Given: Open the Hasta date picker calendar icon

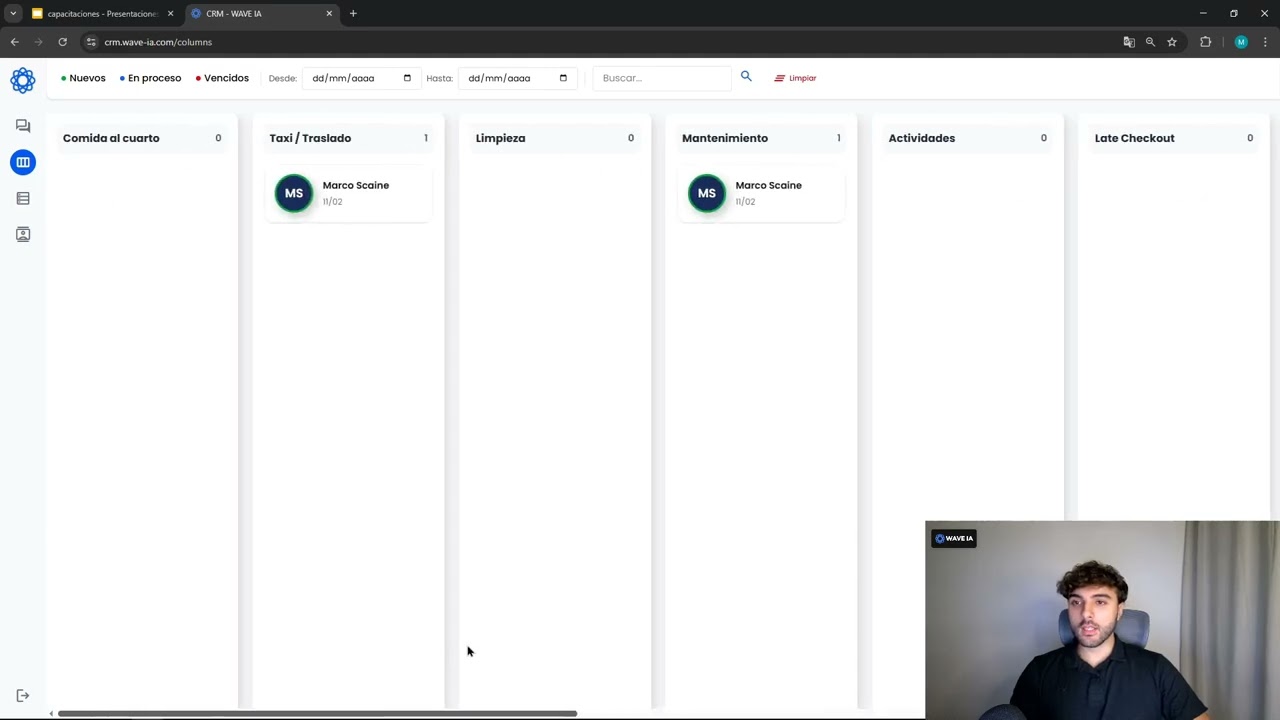Looking at the screenshot, I should tap(563, 78).
